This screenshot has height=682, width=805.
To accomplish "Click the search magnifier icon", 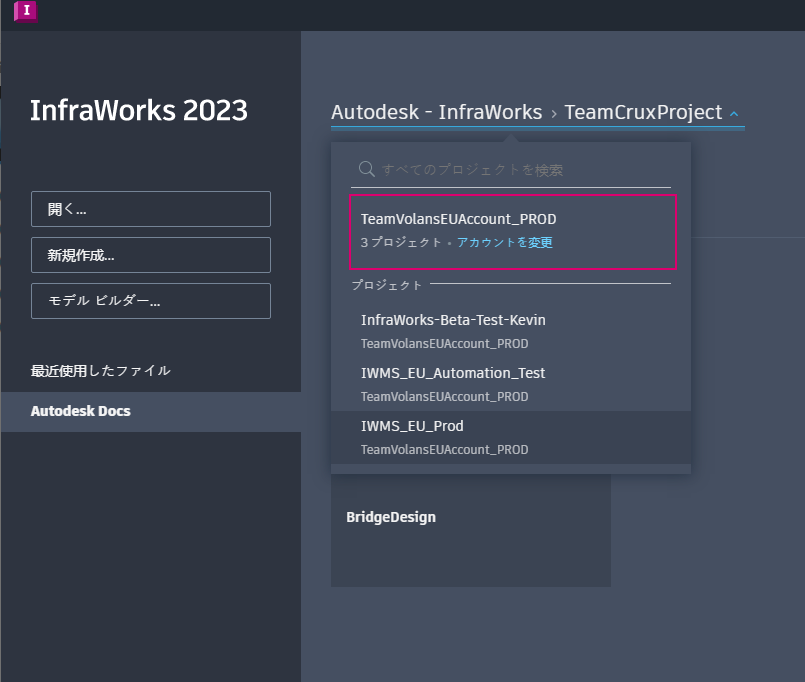I will (x=367, y=169).
